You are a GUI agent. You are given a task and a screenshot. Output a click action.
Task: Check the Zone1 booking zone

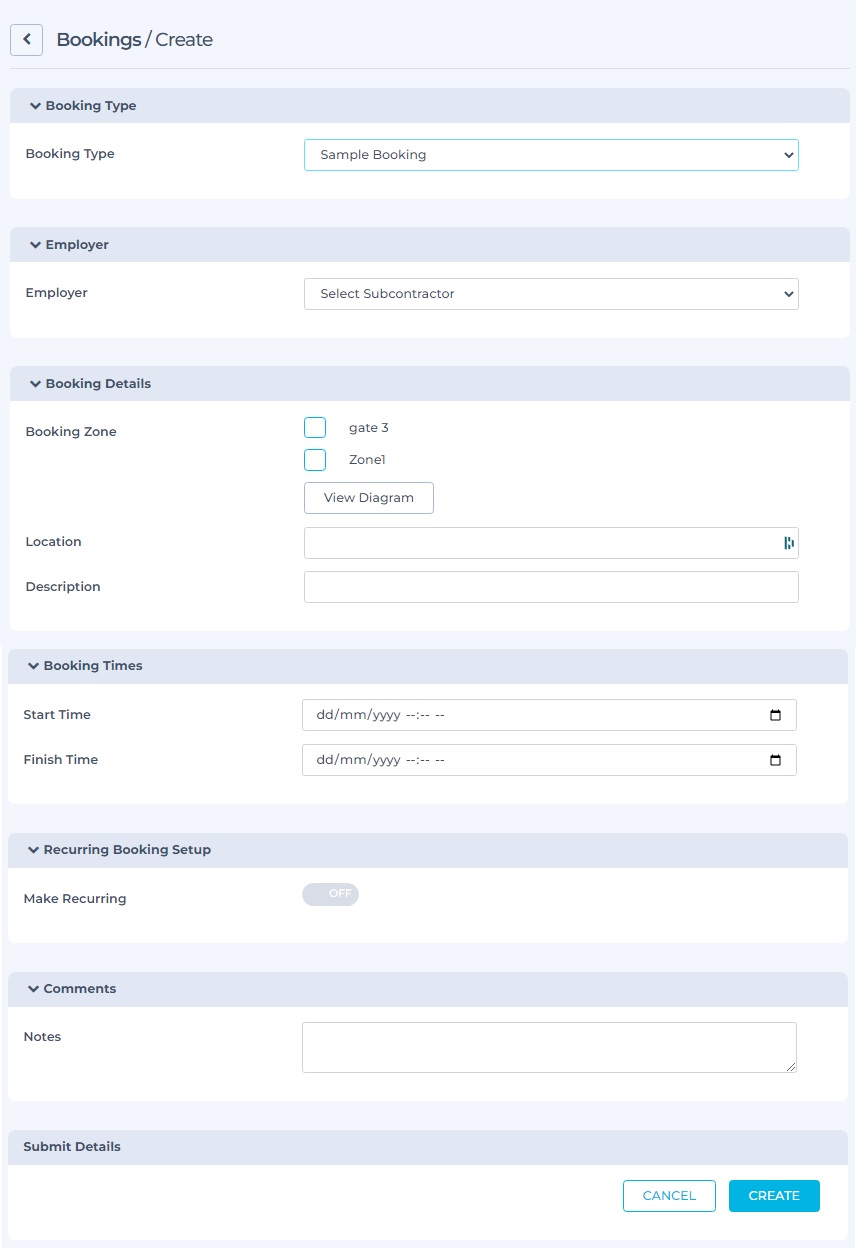pos(315,460)
